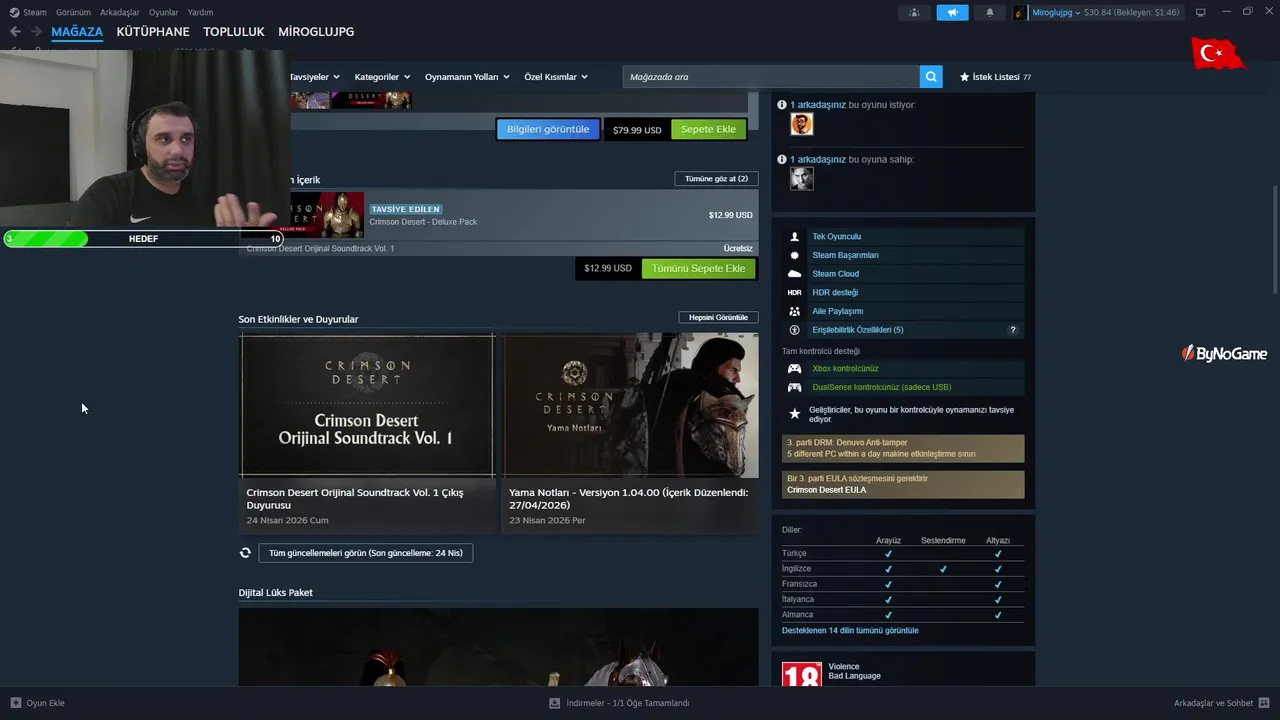Expand the Özel Kısımlar dropdown
Viewport: 1280px width, 720px height.
[556, 77]
